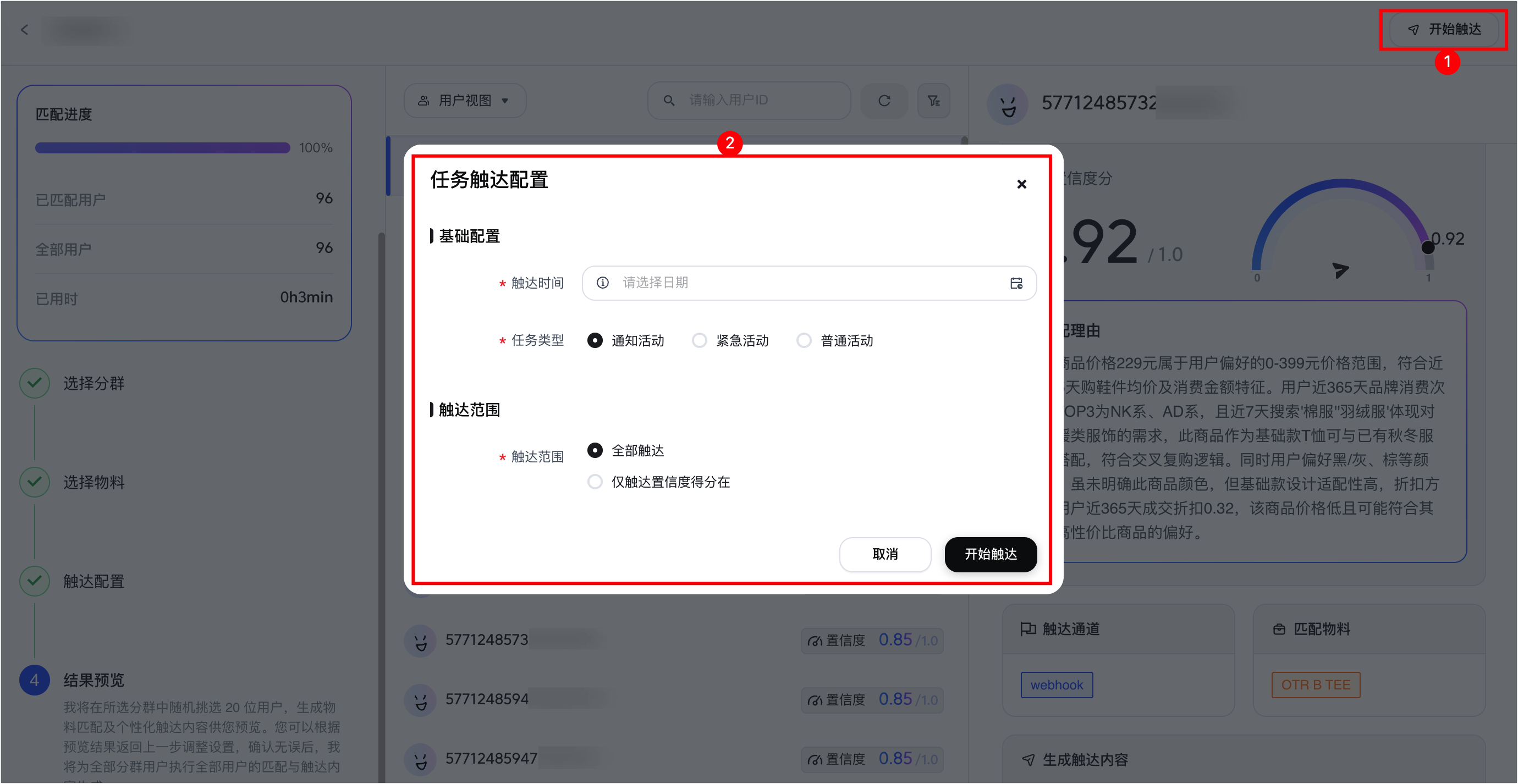Screen dimensions: 1518x784
Task: Click 选择物料 step label
Action: tap(94, 482)
